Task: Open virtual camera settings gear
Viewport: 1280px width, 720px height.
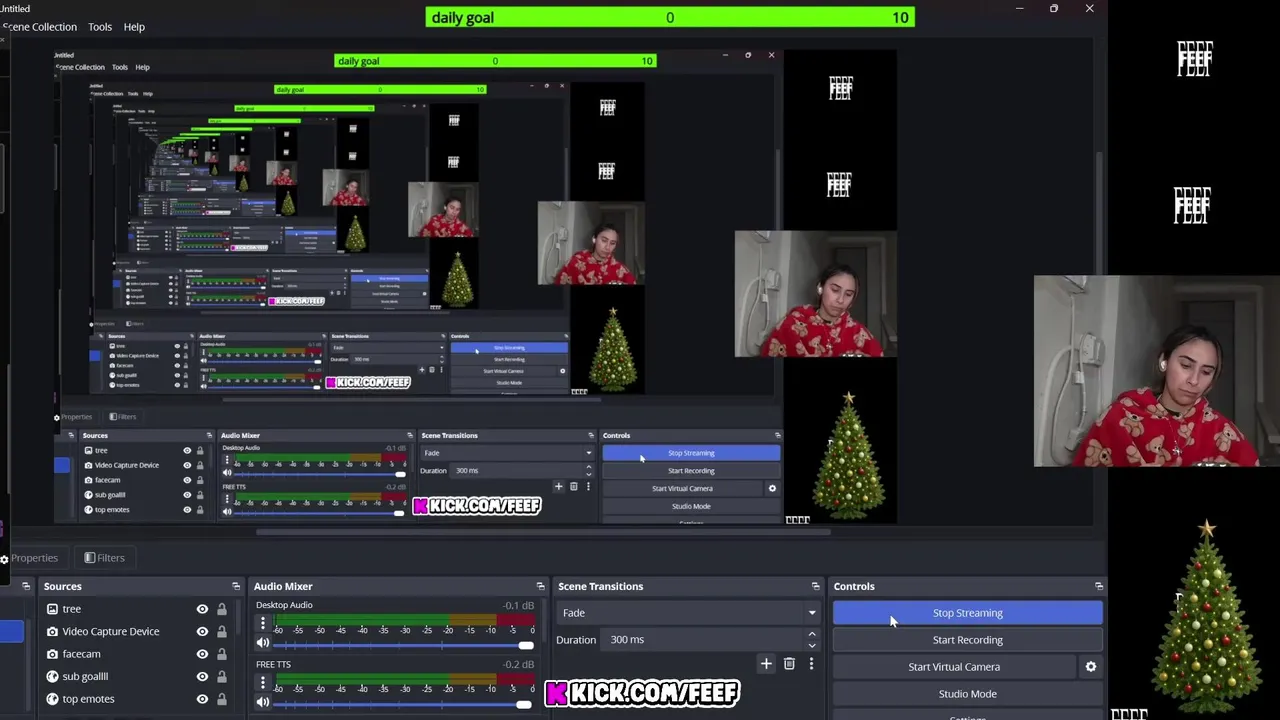Action: [1091, 667]
